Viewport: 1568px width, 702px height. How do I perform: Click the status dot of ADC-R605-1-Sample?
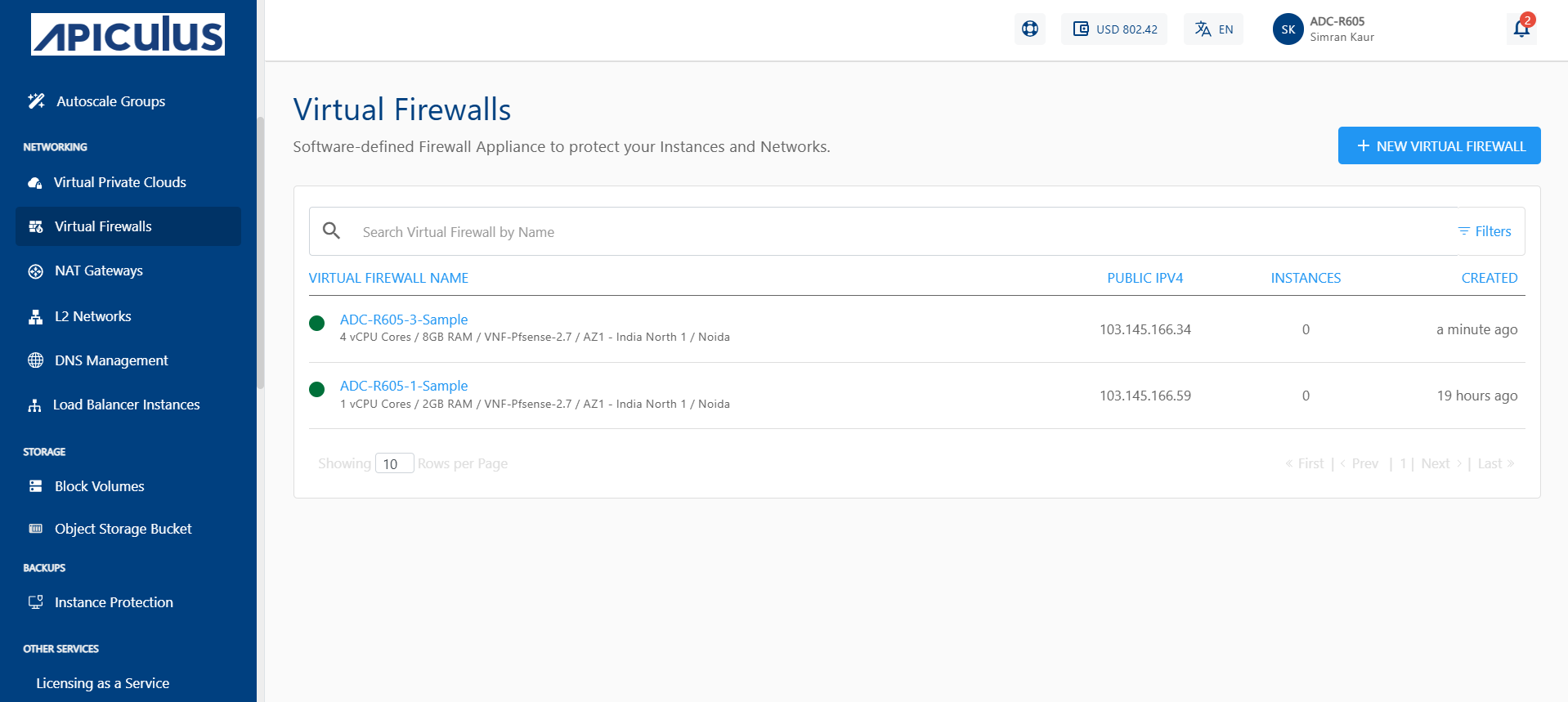coord(317,389)
